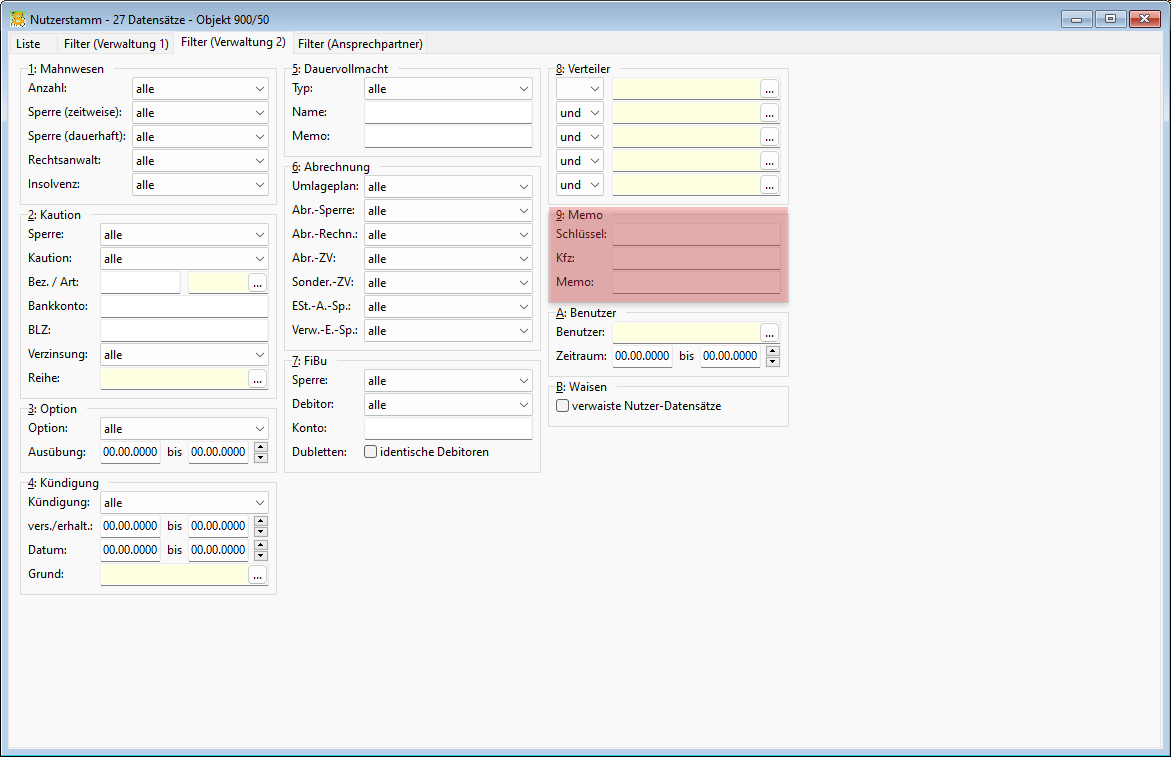Expand the Sperre (zeitweise) dropdown
Image resolution: width=1171 pixels, height=757 pixels.
click(200, 113)
